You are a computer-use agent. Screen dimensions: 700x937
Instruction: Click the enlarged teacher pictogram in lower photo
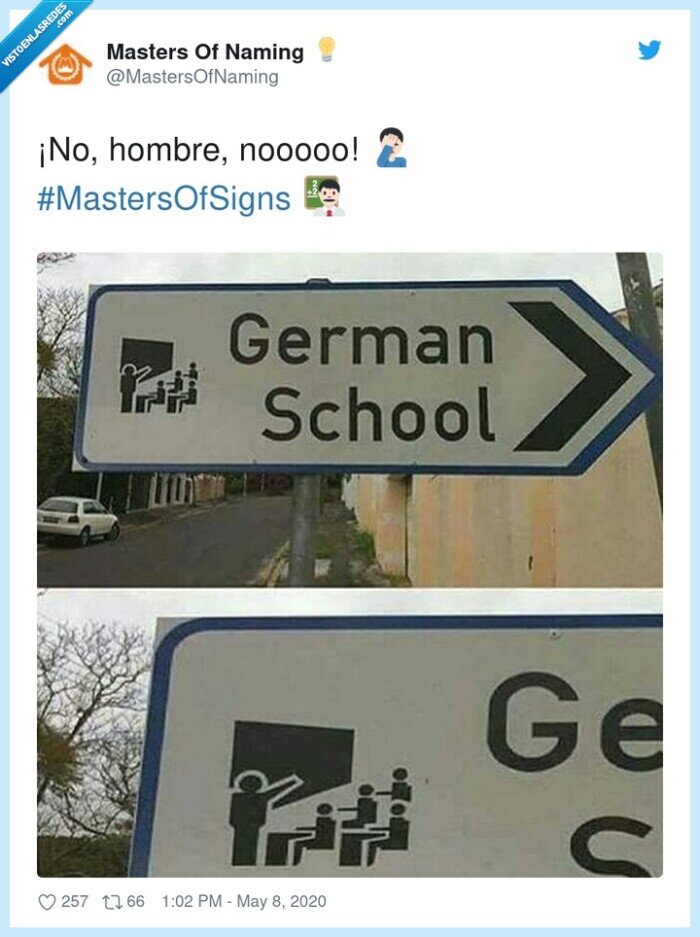pos(322,794)
